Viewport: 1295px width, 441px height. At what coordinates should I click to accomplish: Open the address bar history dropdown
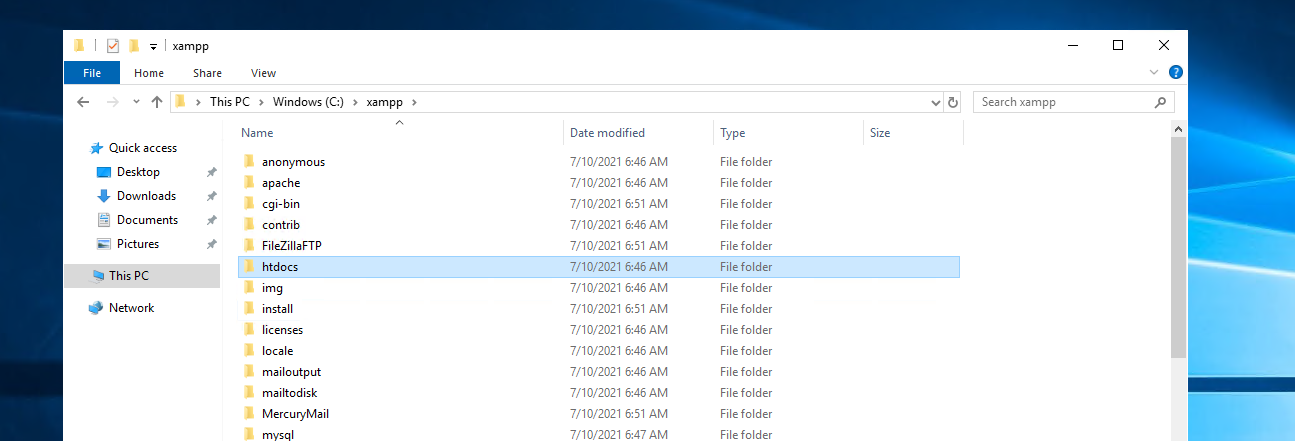click(936, 102)
